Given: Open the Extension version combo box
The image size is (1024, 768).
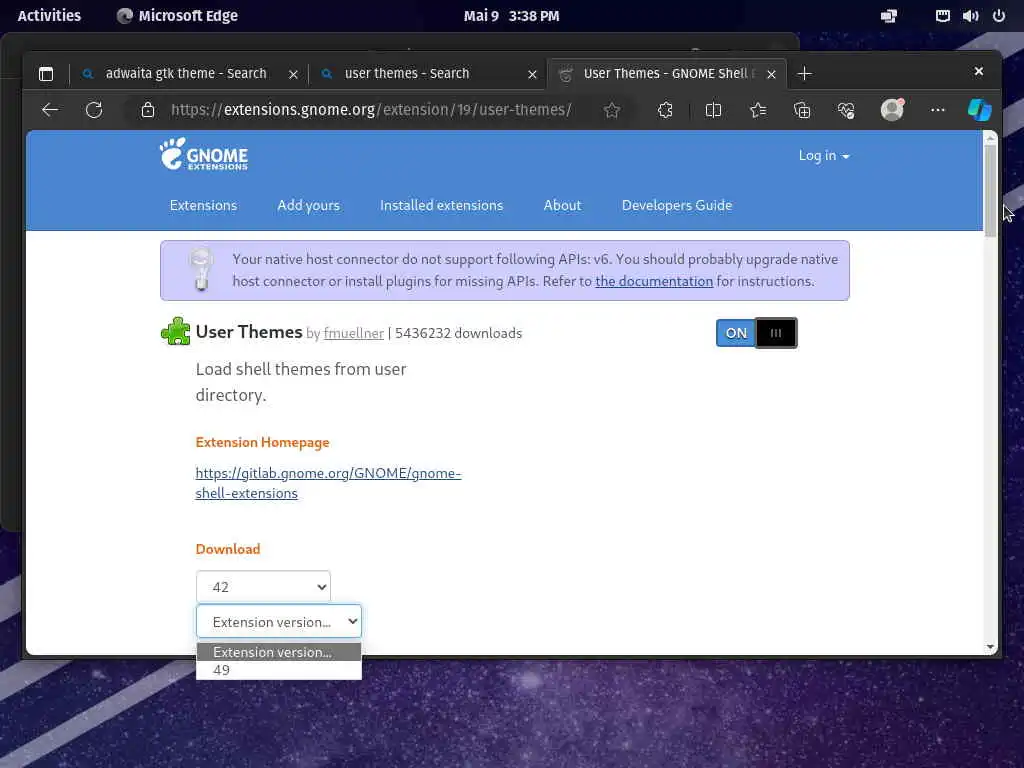Looking at the screenshot, I should click(x=279, y=621).
